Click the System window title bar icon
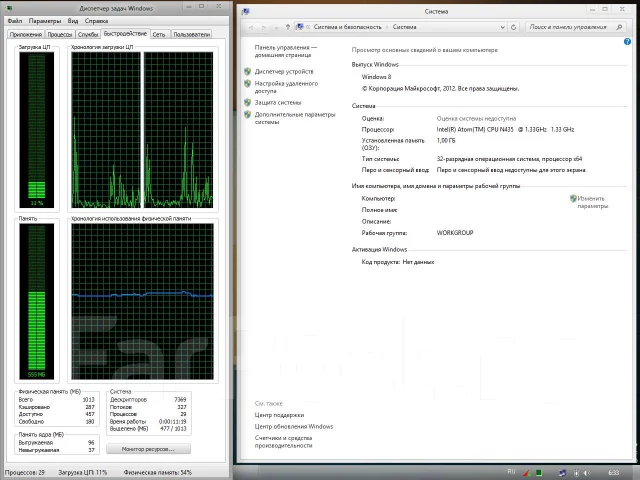The width and height of the screenshot is (640, 480). point(245,11)
